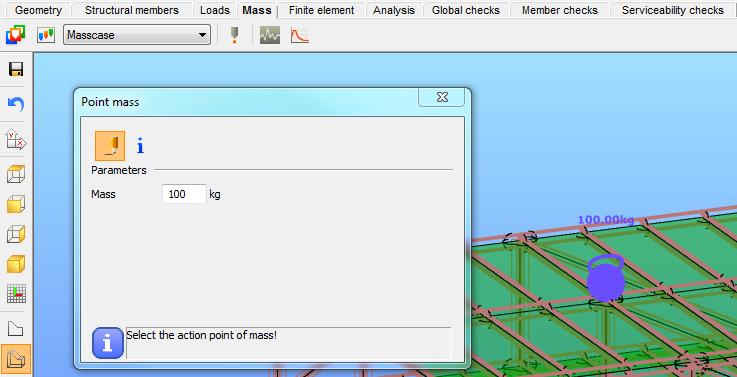Image resolution: width=737 pixels, height=377 pixels.
Task: Open the Geometry tab
Action: (38, 10)
